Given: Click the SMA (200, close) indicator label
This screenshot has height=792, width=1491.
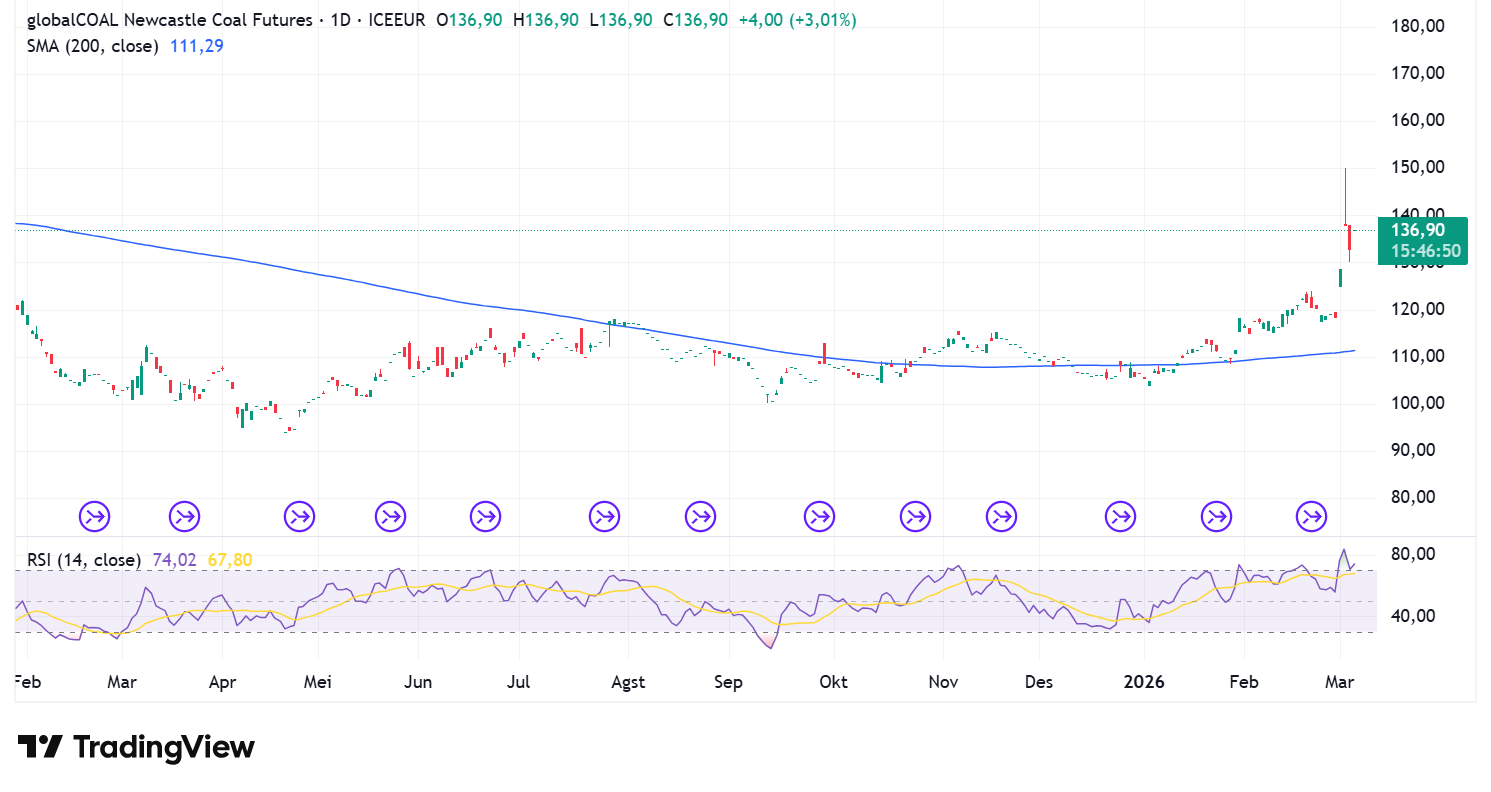Looking at the screenshot, I should point(92,46).
